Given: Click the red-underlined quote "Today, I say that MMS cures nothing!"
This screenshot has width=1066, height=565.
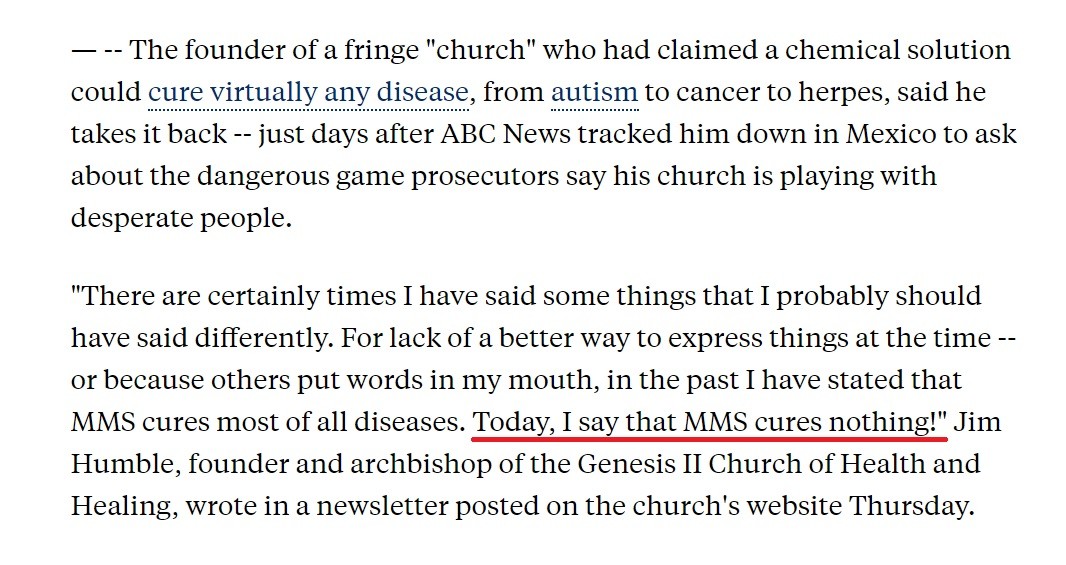Looking at the screenshot, I should coord(710,422).
